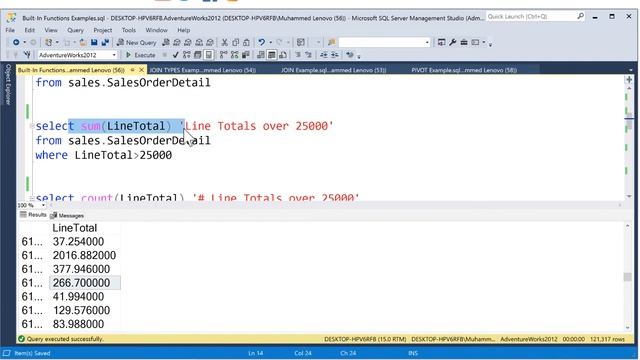Viewport: 640px width, 360px height.
Task: Switch to JOIN TYPES Example tab
Action: [x=202, y=70]
